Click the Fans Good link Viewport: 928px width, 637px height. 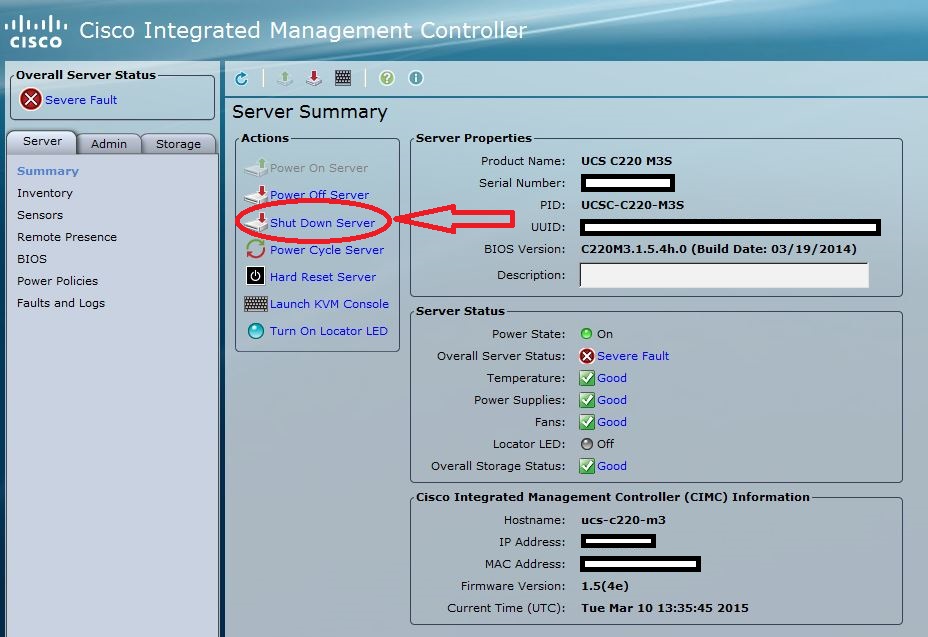(612, 422)
